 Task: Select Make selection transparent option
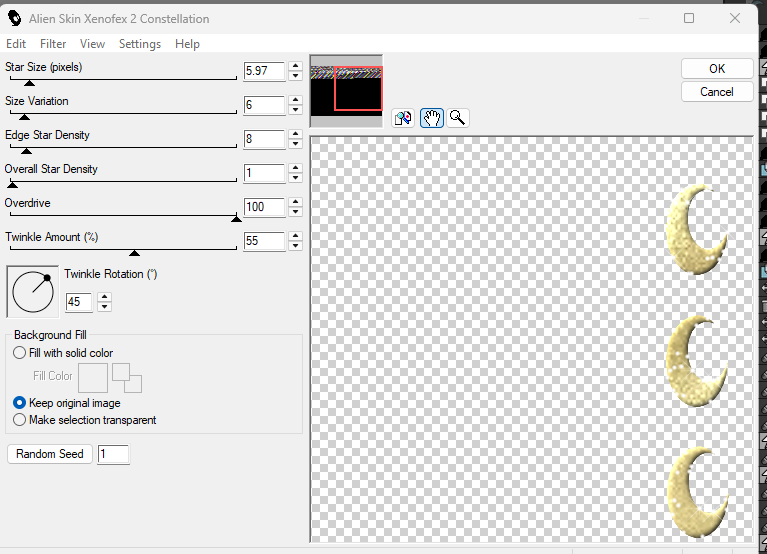[x=20, y=420]
